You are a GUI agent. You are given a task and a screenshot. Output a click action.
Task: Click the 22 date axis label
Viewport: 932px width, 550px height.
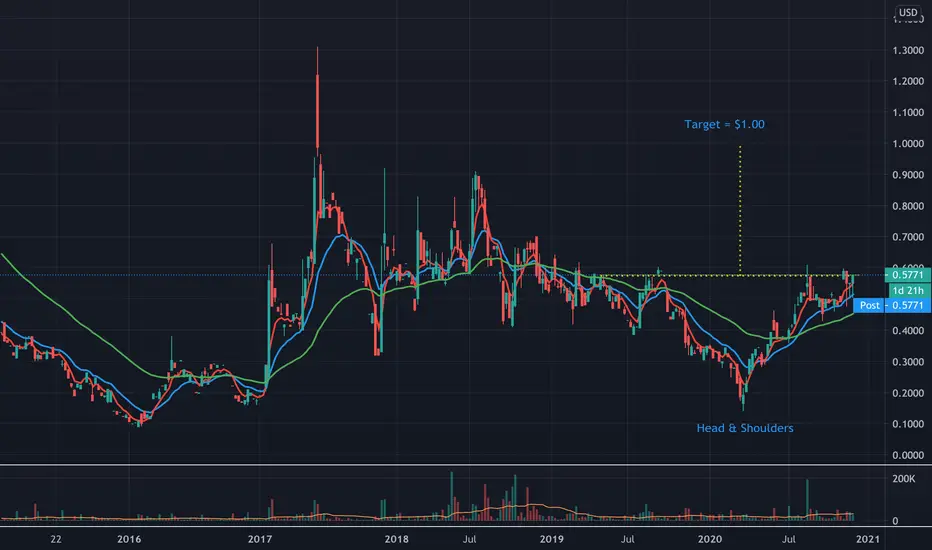pos(55,539)
